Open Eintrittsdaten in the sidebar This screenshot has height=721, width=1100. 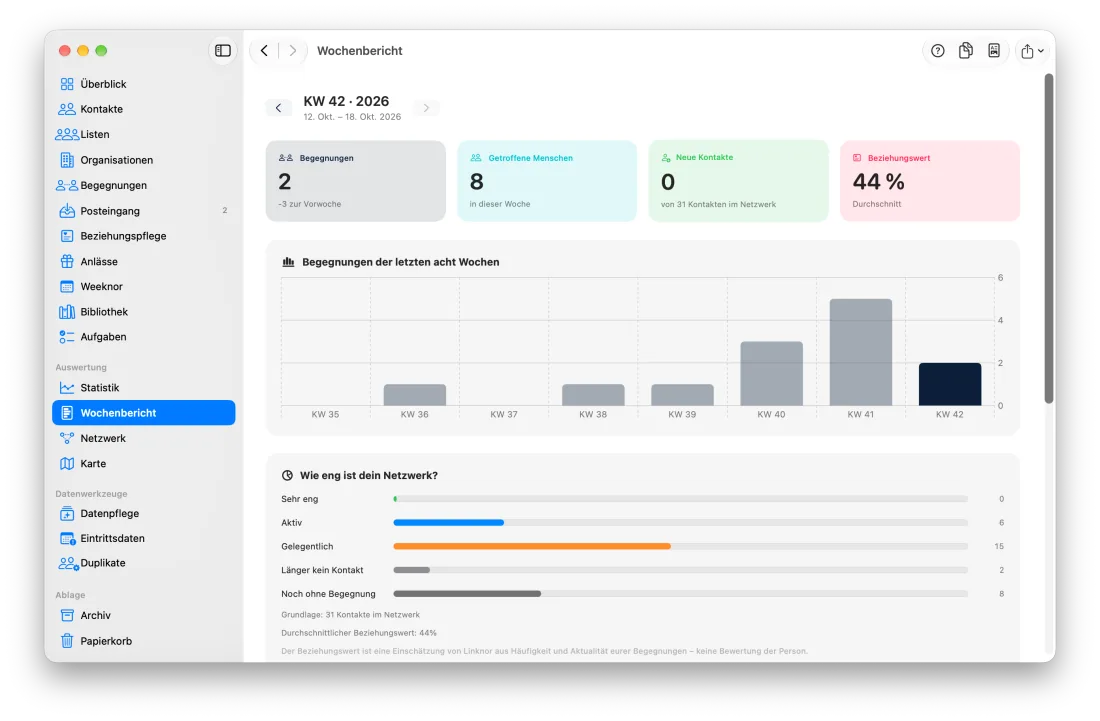pyautogui.click(x=144, y=538)
